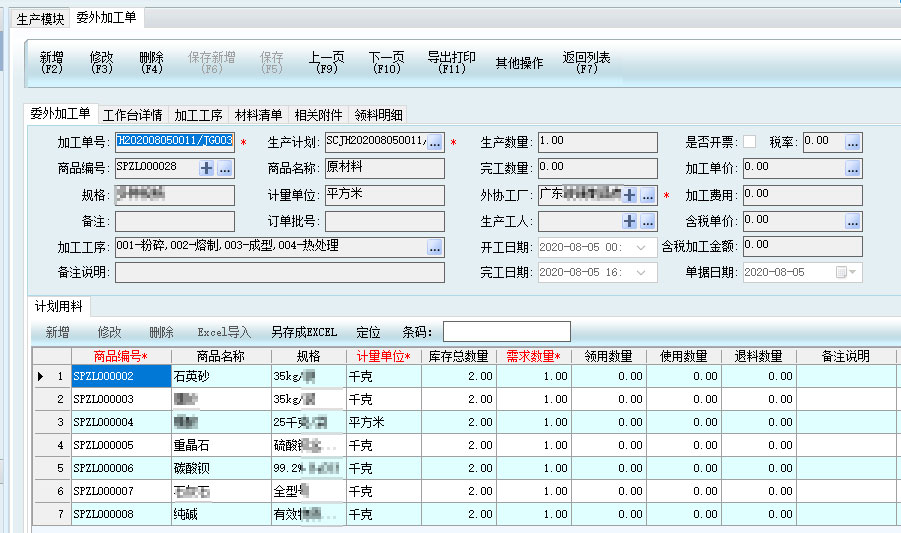Select the 石英砂 cell
This screenshot has width=901, height=533.
click(x=221, y=376)
